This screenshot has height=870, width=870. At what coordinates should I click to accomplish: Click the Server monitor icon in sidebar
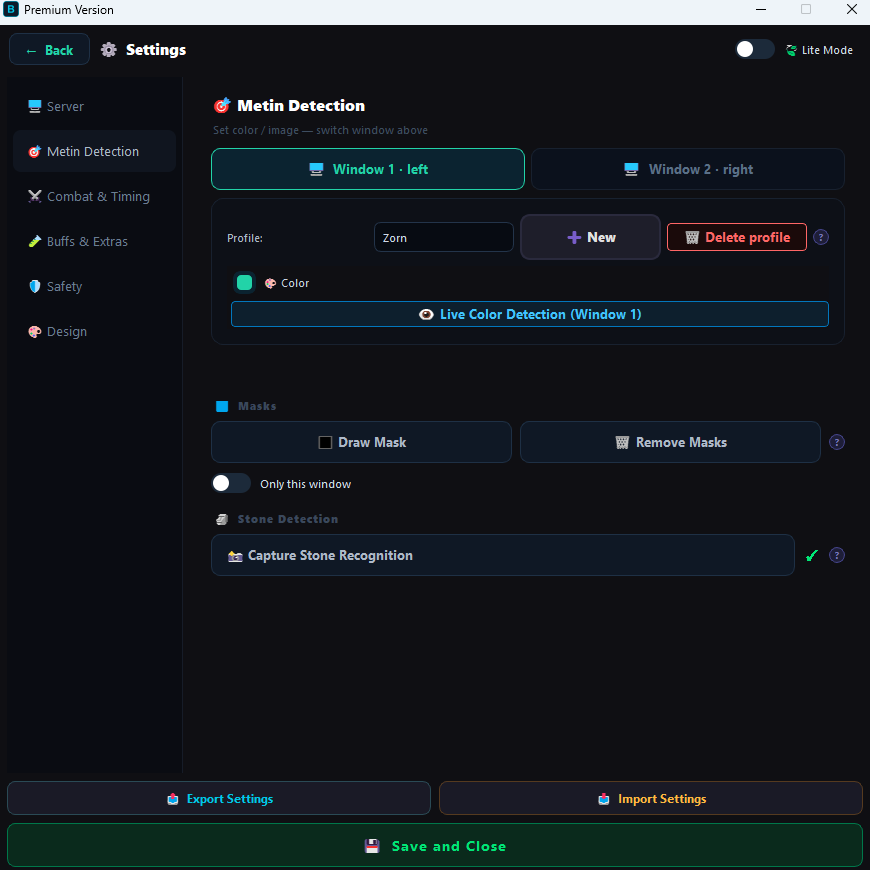point(35,106)
